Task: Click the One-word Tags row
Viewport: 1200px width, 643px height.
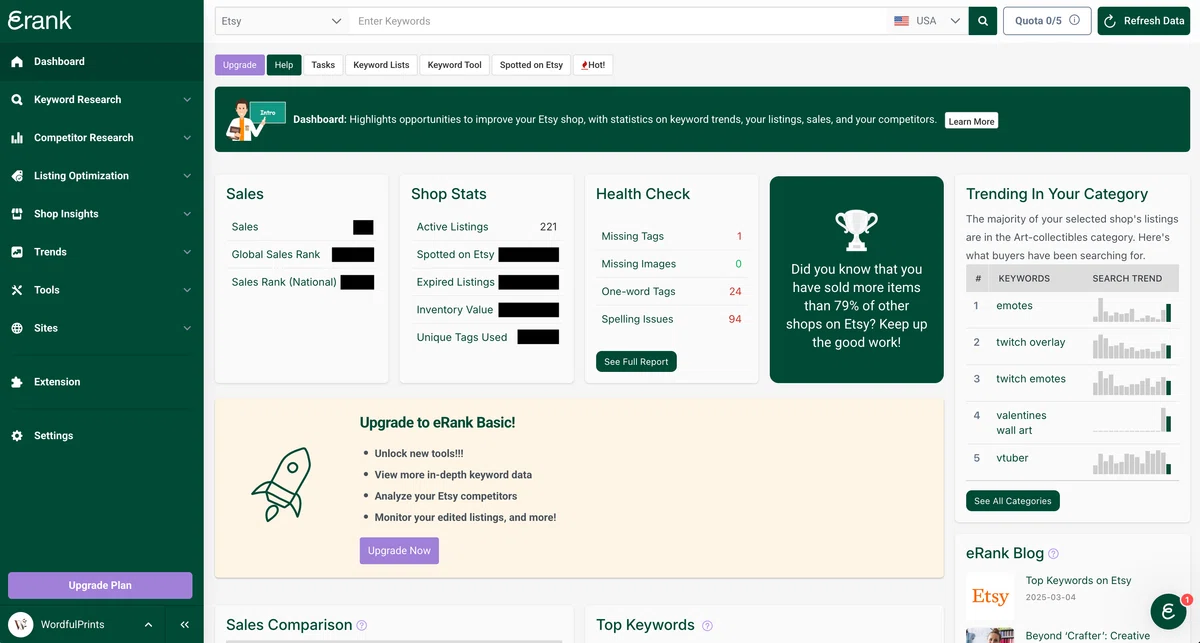Action: pos(672,292)
